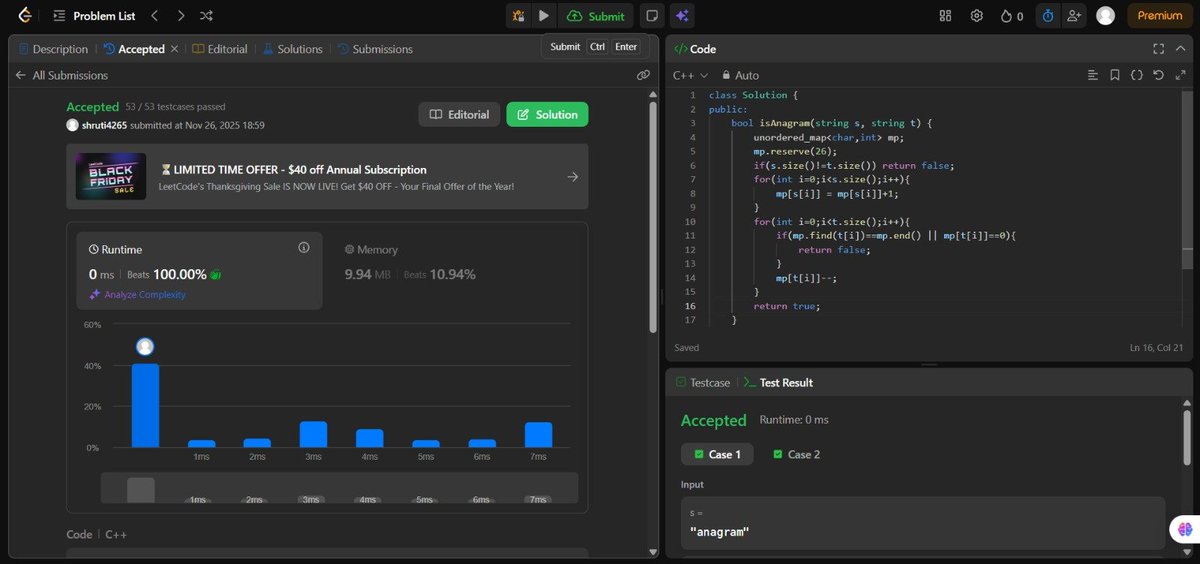Pick a random problem shuffle icon
The height and width of the screenshot is (564, 1200).
pyautogui.click(x=206, y=16)
